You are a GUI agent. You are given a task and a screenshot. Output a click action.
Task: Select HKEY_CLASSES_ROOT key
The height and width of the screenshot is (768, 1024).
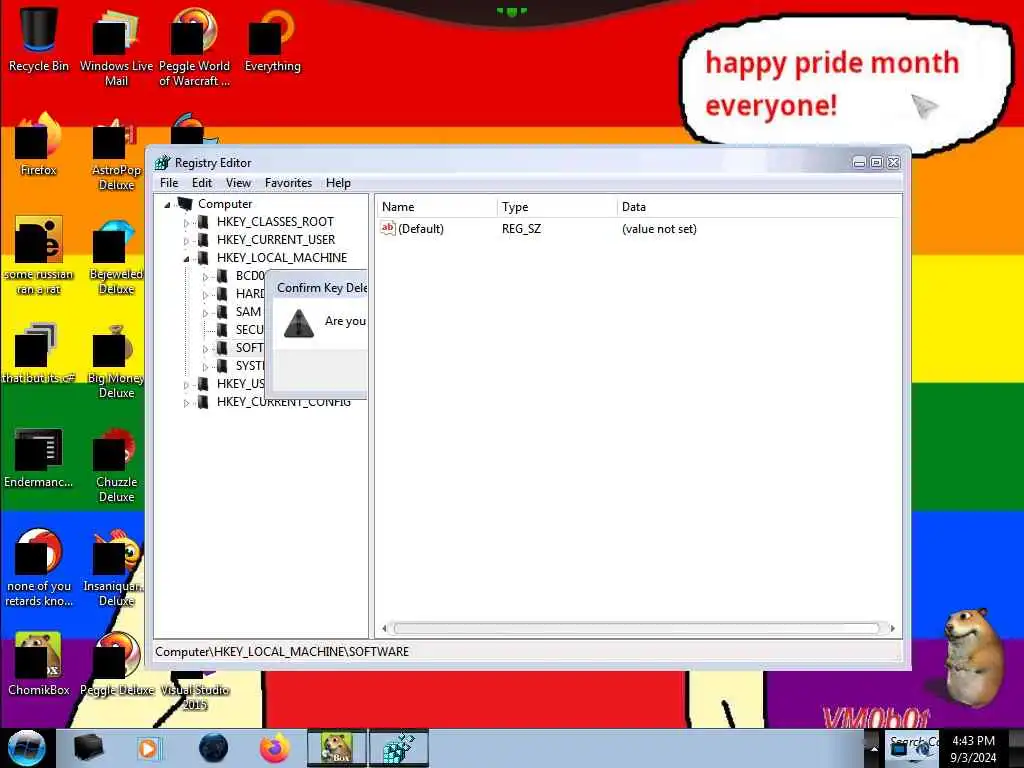coord(275,222)
